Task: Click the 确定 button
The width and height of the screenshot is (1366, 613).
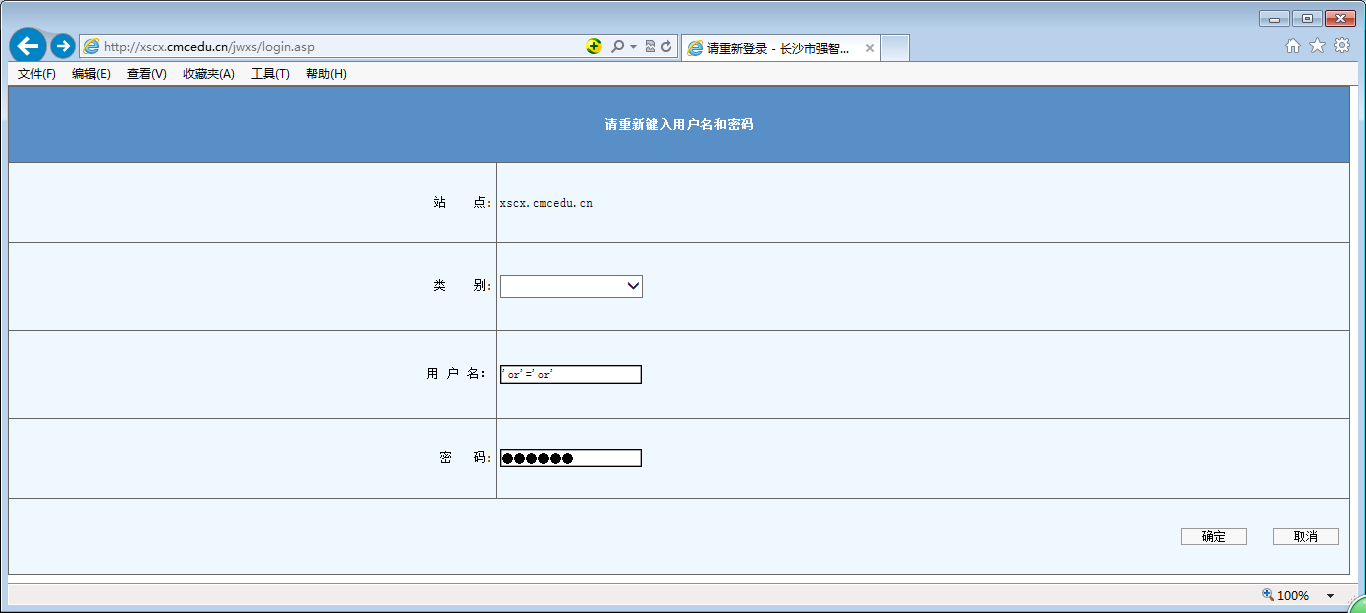Action: (x=1214, y=537)
